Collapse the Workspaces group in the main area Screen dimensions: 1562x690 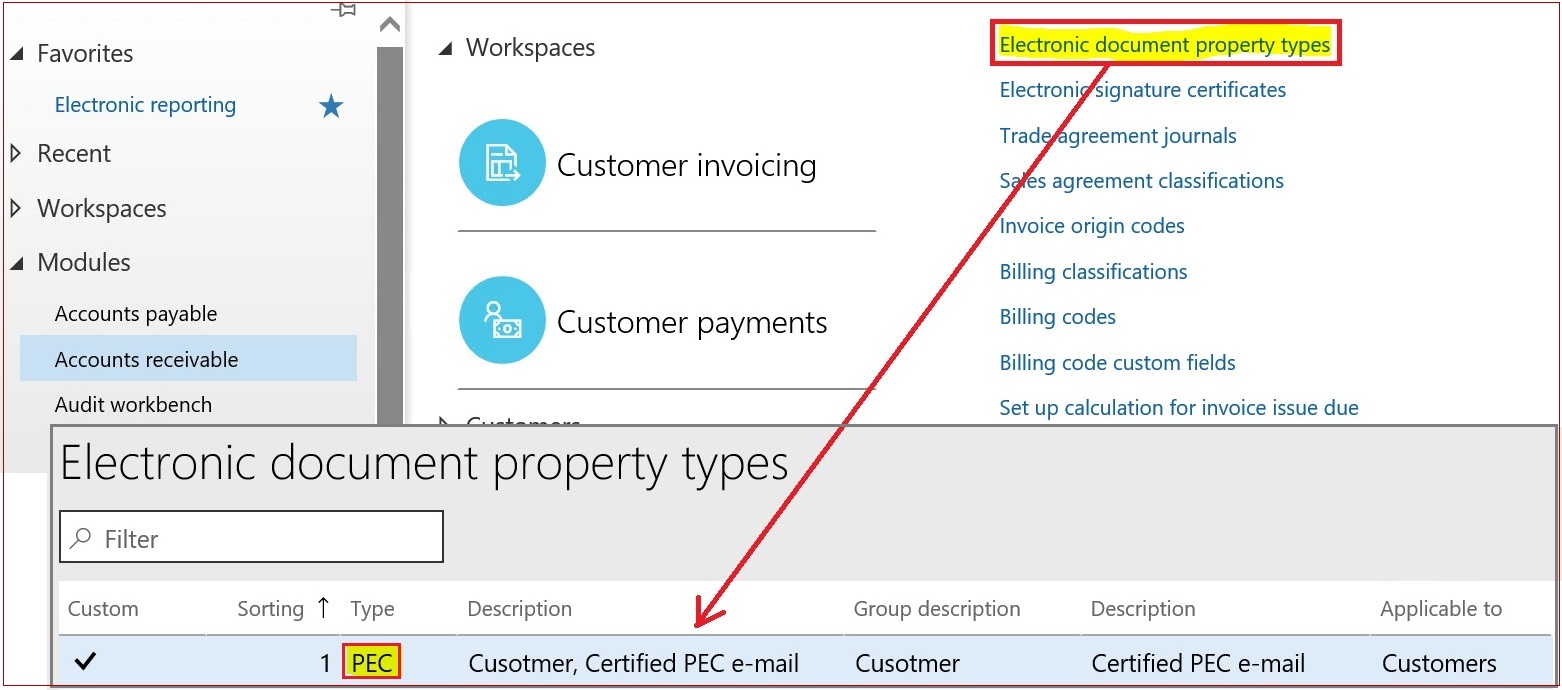445,48
